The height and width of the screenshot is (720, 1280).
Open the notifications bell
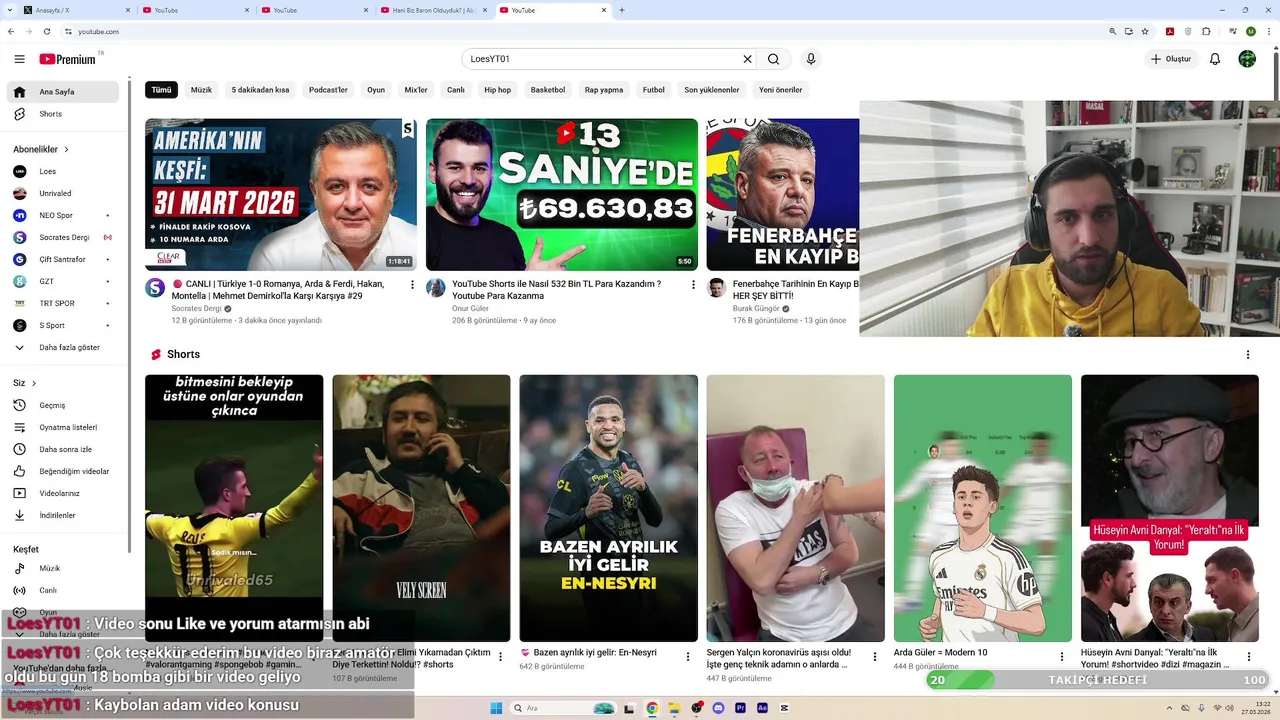click(x=1215, y=59)
